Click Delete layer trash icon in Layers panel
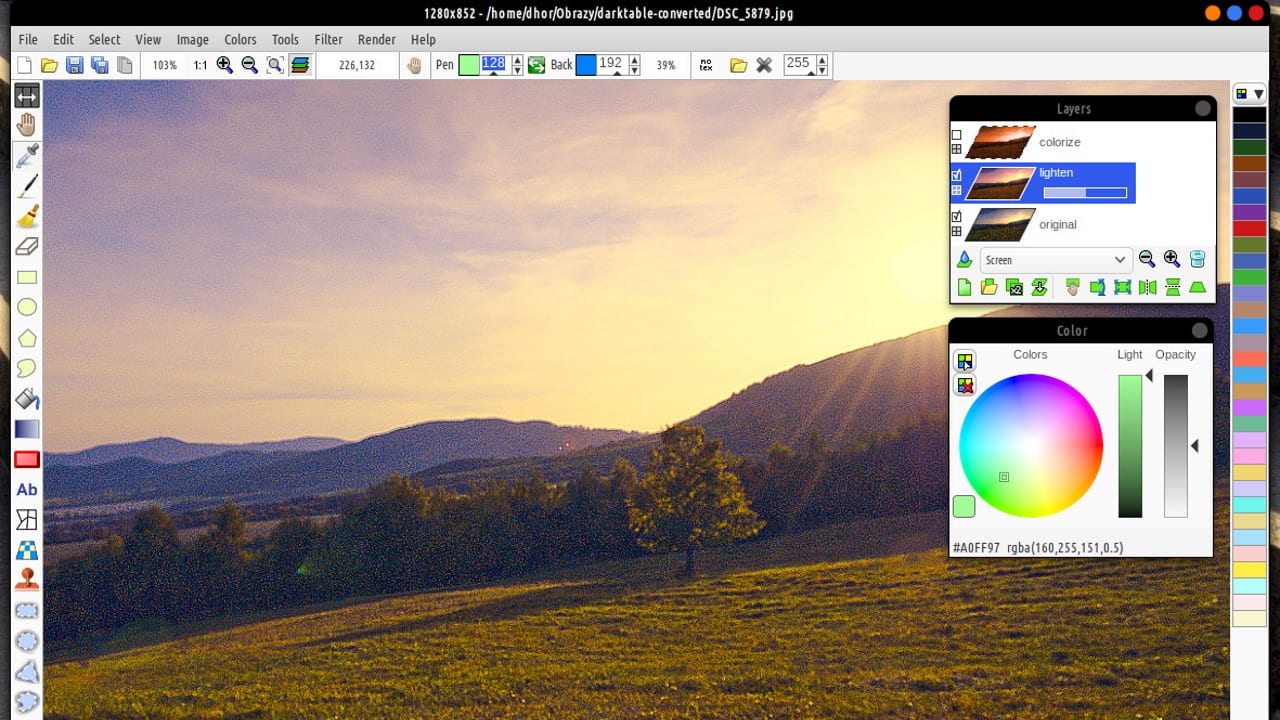 1197,259
